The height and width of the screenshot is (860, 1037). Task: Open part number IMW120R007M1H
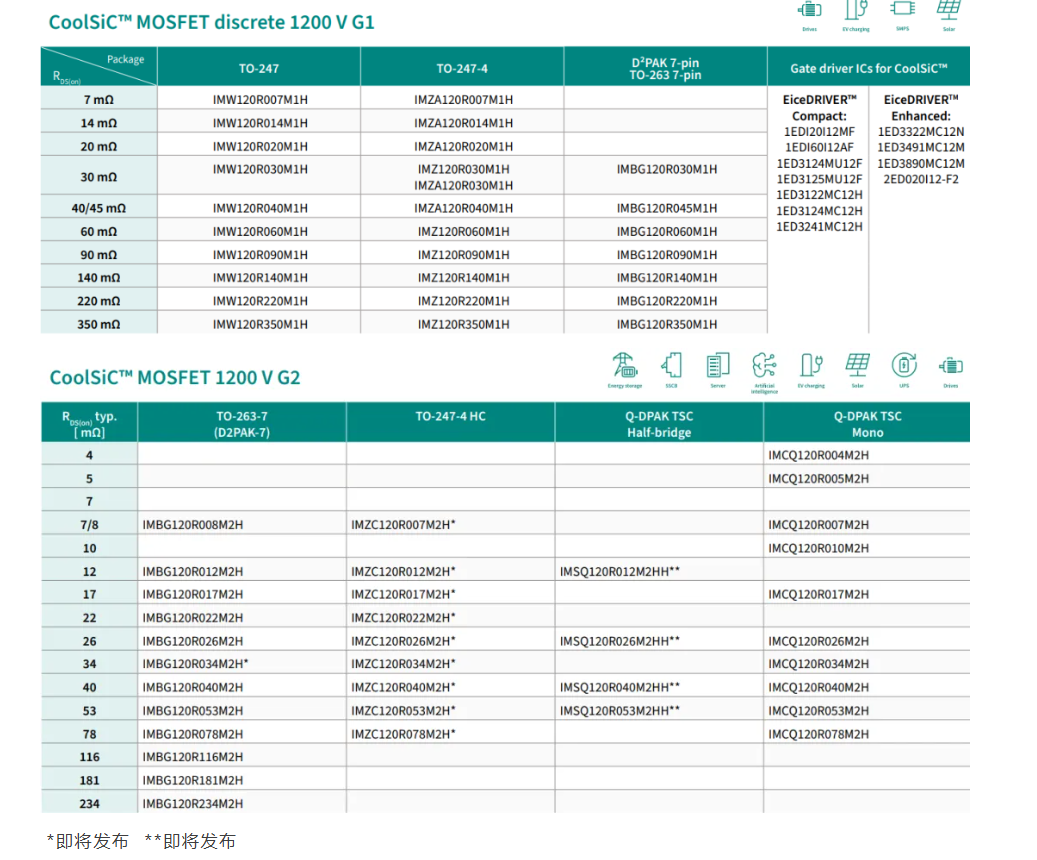[x=260, y=100]
